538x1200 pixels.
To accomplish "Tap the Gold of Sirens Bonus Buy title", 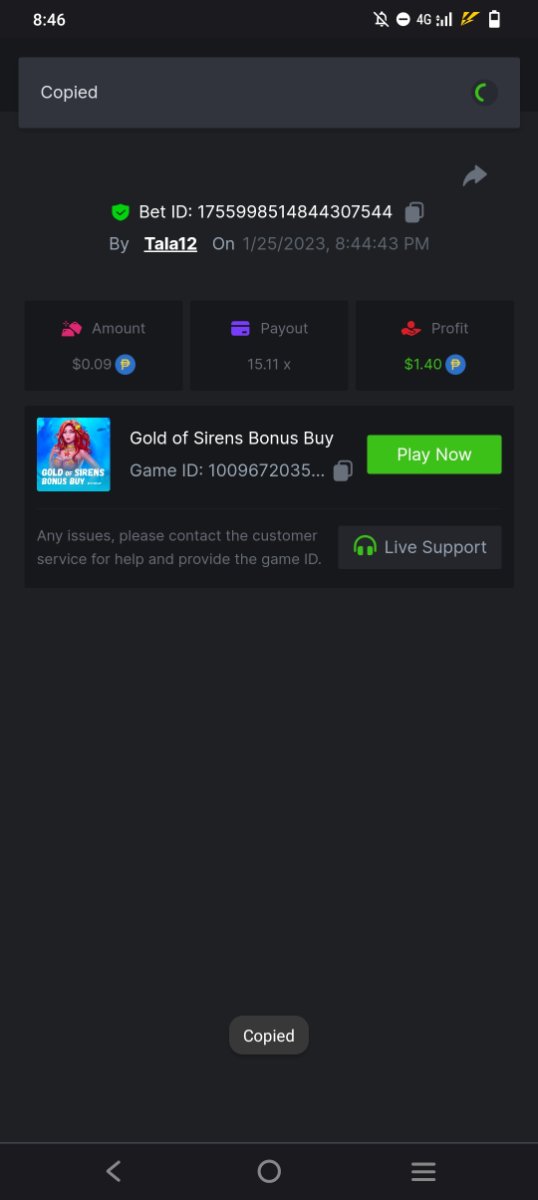I will 232,438.
